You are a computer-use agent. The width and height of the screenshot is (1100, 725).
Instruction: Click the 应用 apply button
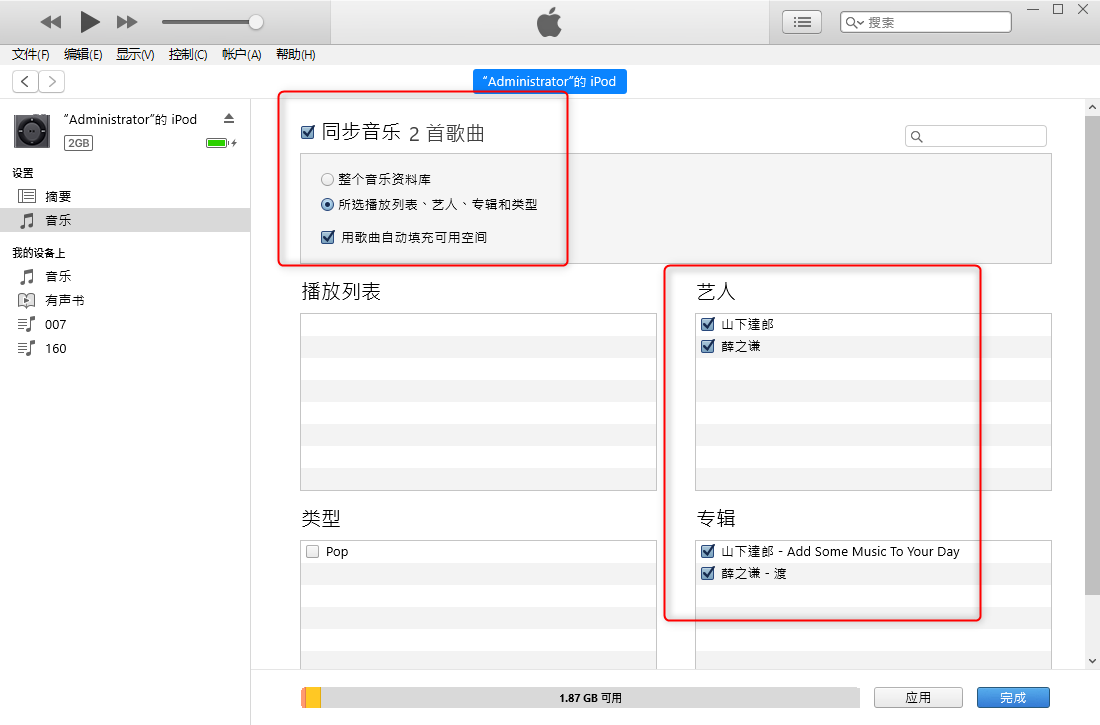click(x=918, y=698)
